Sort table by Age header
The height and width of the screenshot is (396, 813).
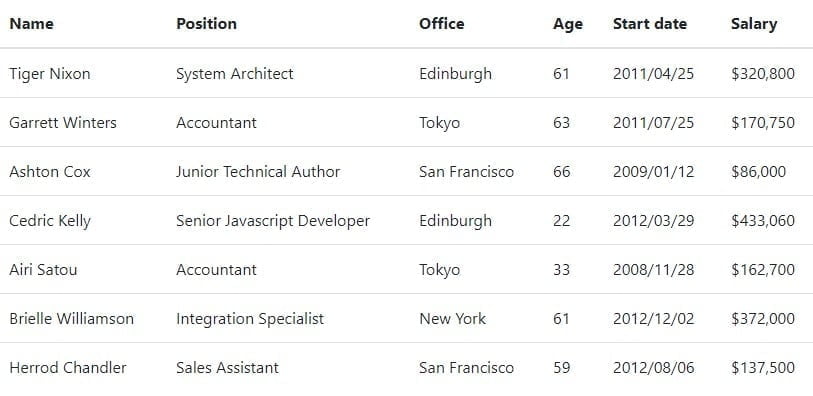tap(568, 24)
